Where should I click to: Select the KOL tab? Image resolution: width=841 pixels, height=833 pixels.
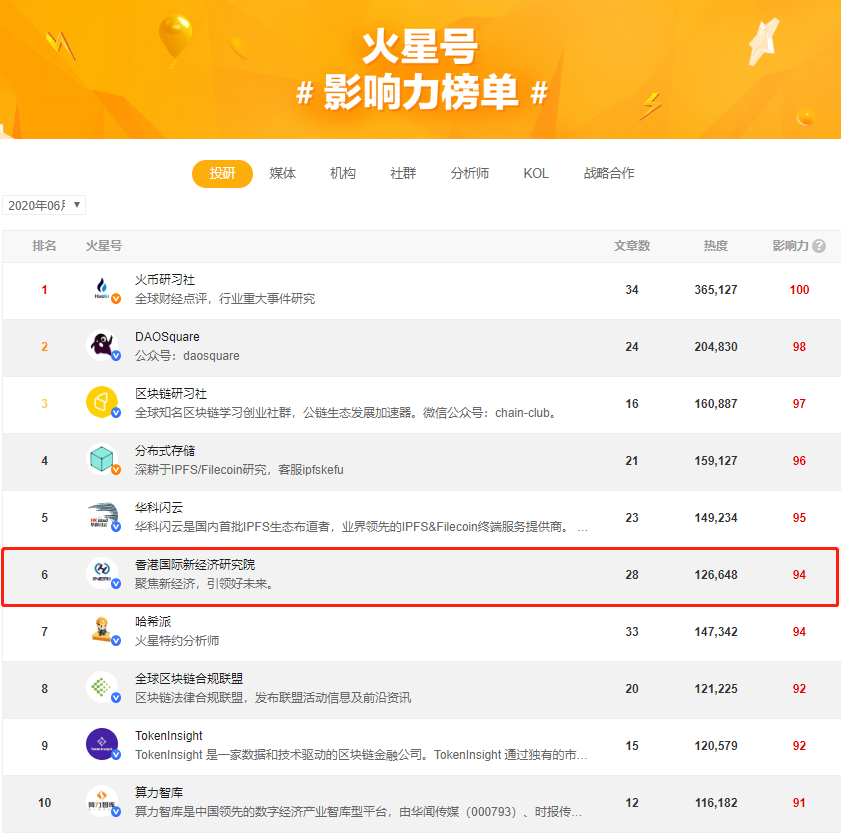point(536,173)
